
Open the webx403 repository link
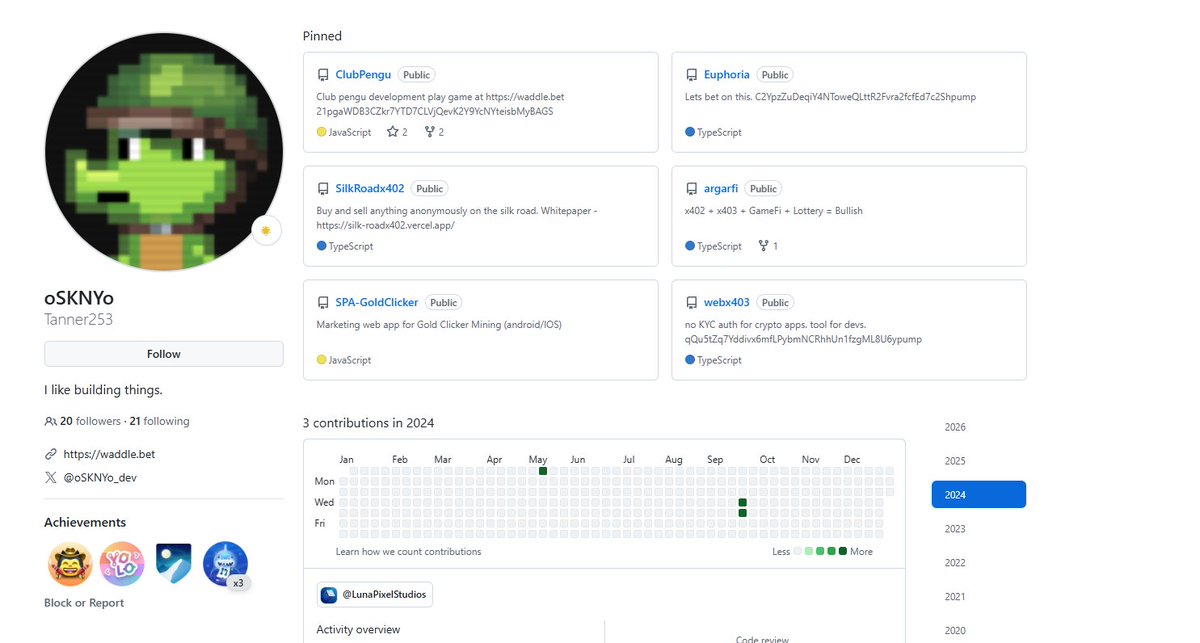[x=727, y=303]
